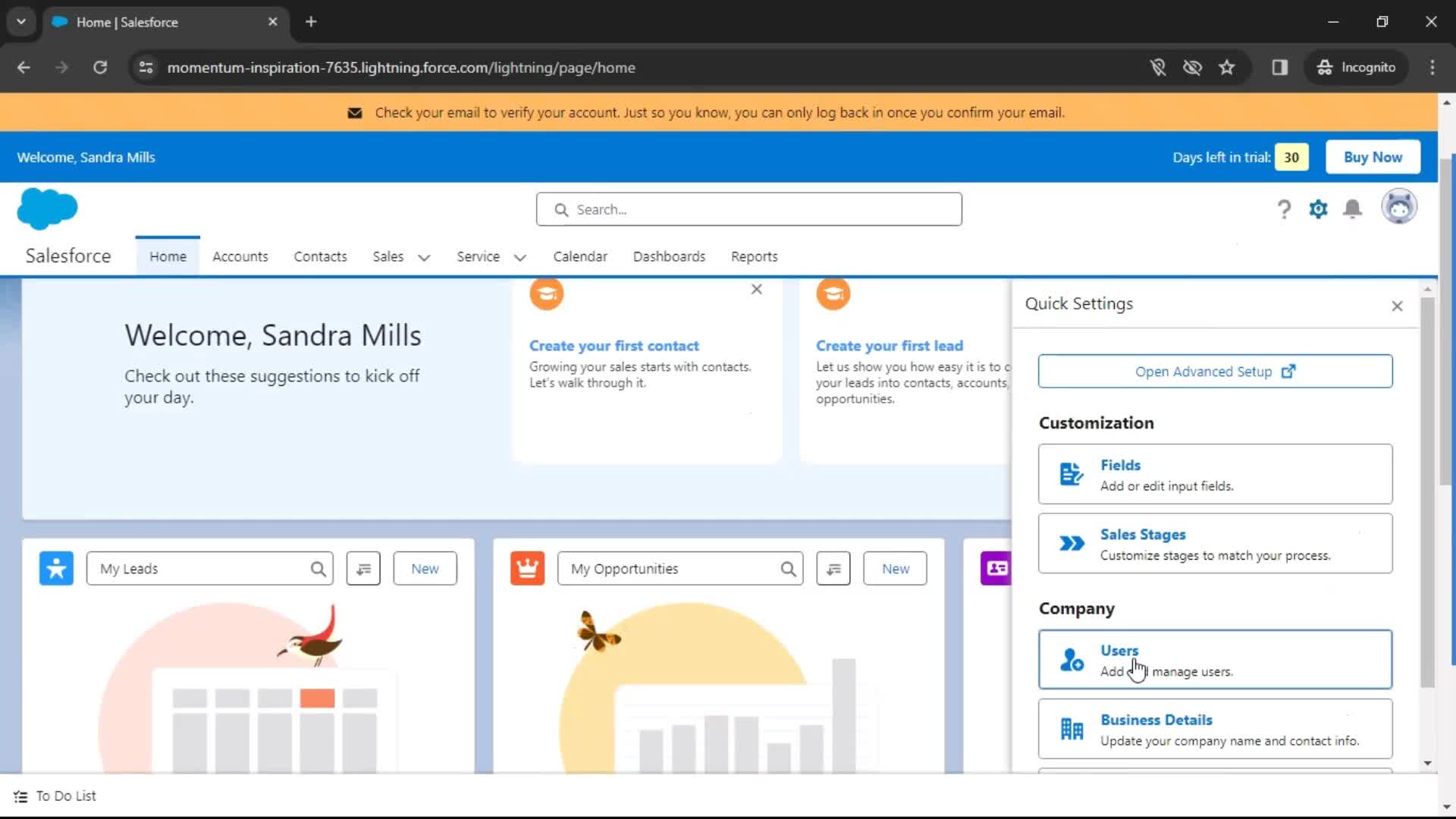Click the Salesforce cloud logo
The image size is (1456, 819).
point(47,209)
